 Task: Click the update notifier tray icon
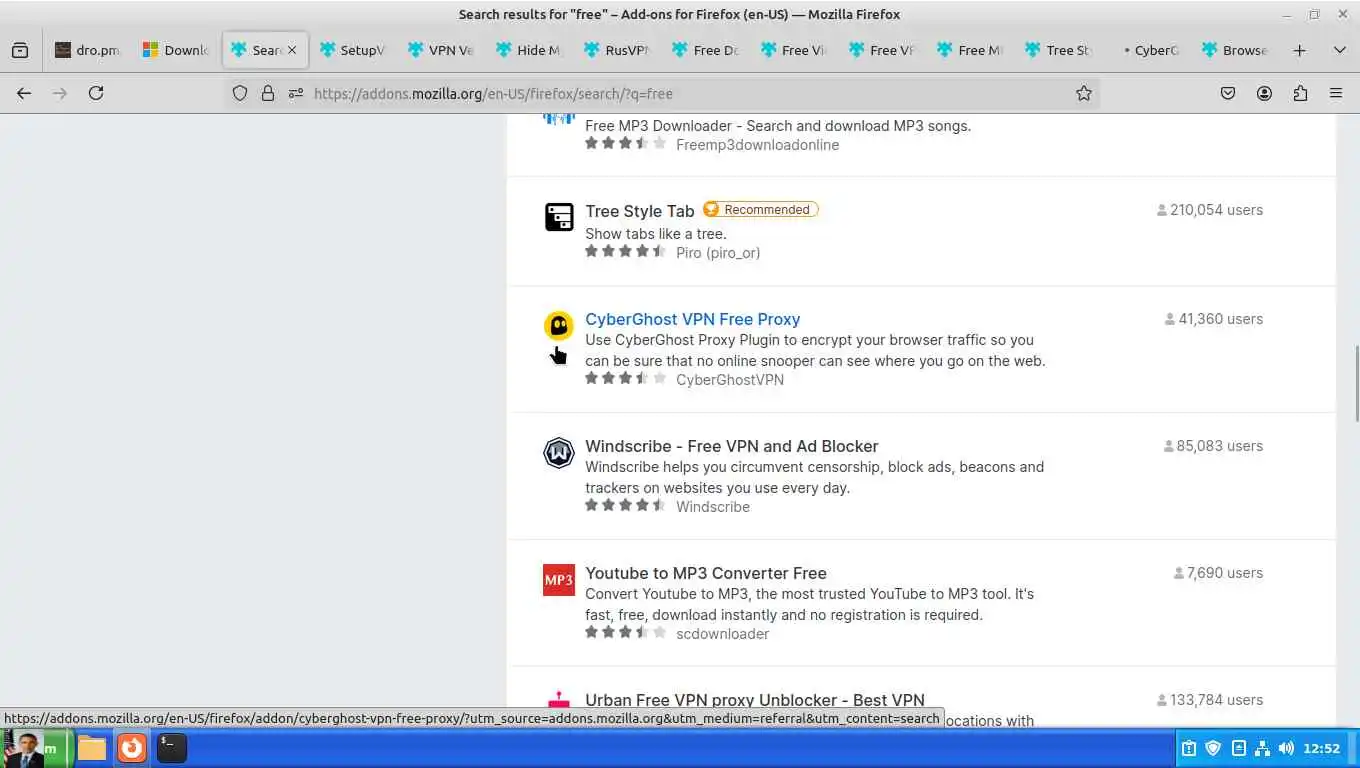[1238, 748]
